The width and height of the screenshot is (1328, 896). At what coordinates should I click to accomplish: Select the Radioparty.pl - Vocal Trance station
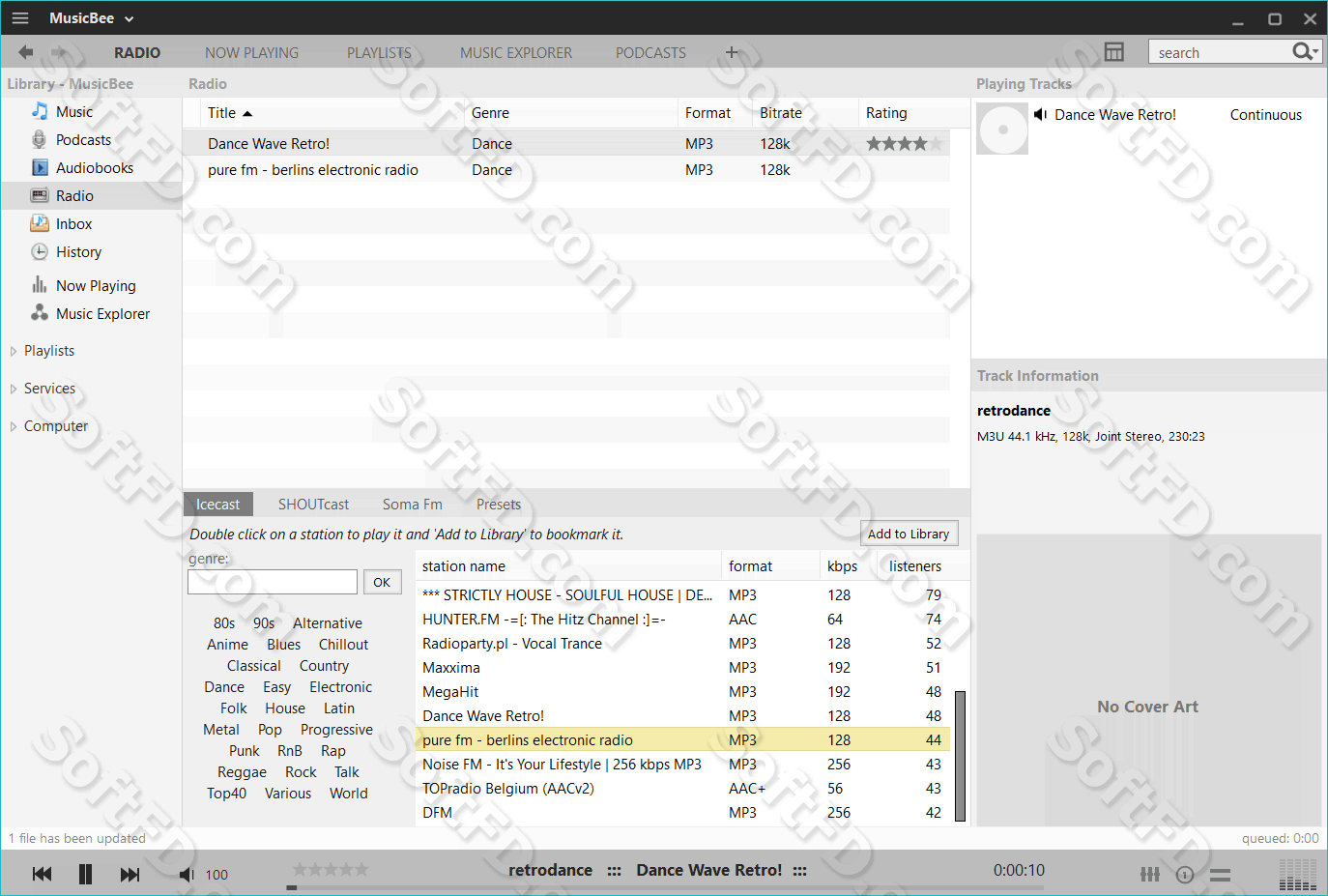(683, 644)
